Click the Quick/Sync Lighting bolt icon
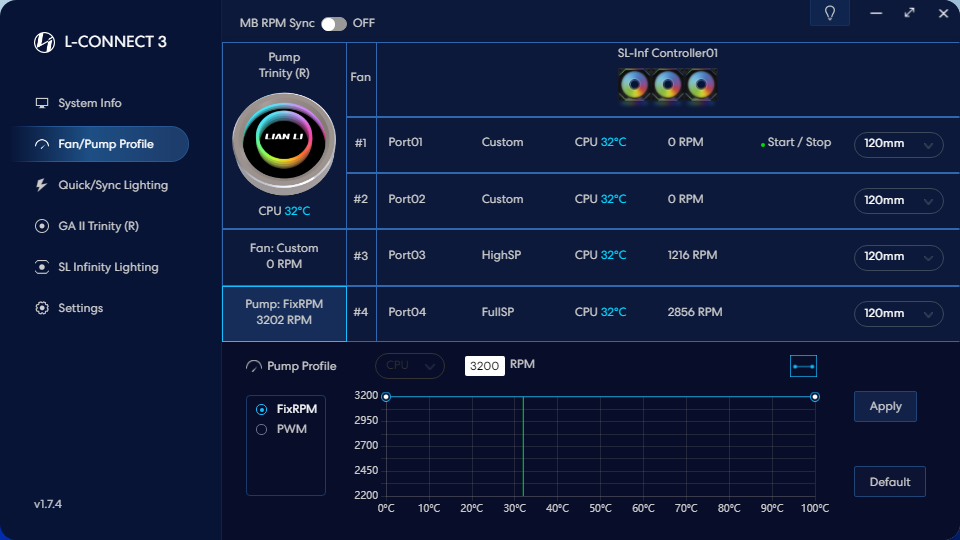Screen dimensions: 960x540 pyautogui.click(x=41, y=185)
